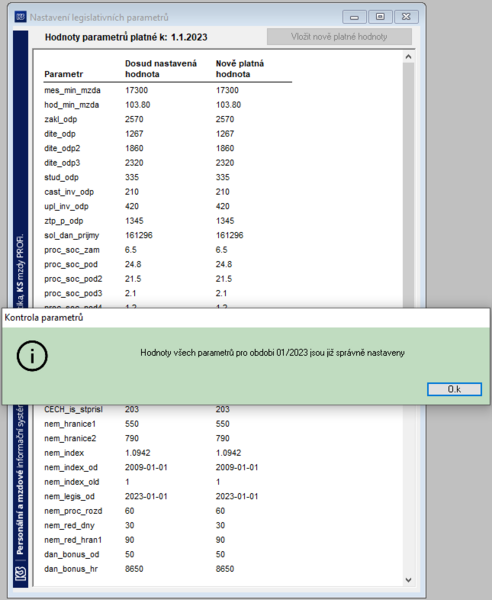Click the Parametr column header
Viewport: 492px width, 600px height.
pos(64,74)
